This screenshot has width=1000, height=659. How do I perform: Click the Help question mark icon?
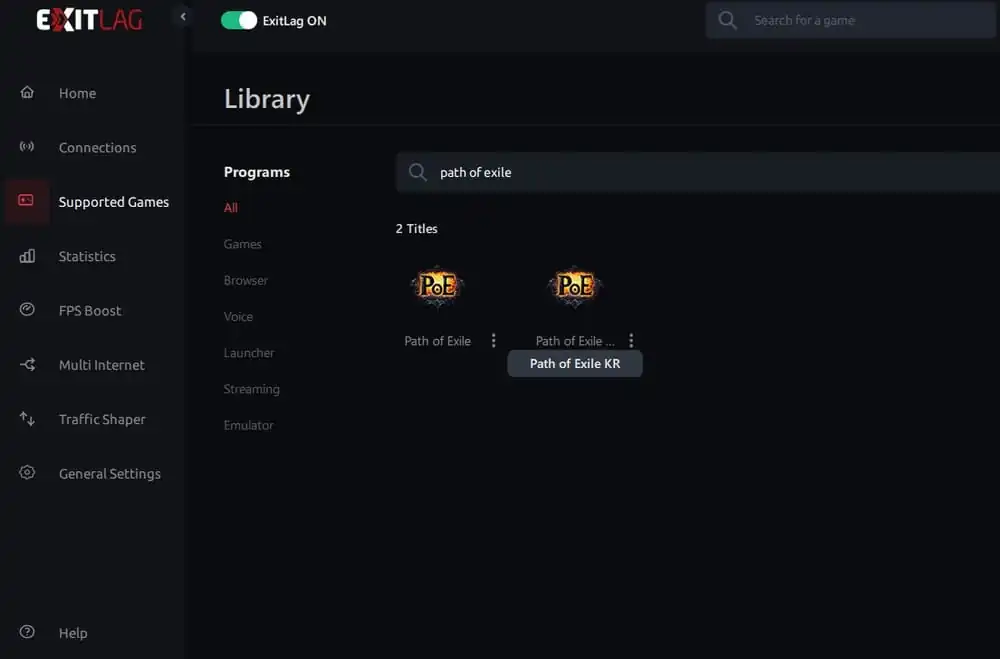coord(27,632)
